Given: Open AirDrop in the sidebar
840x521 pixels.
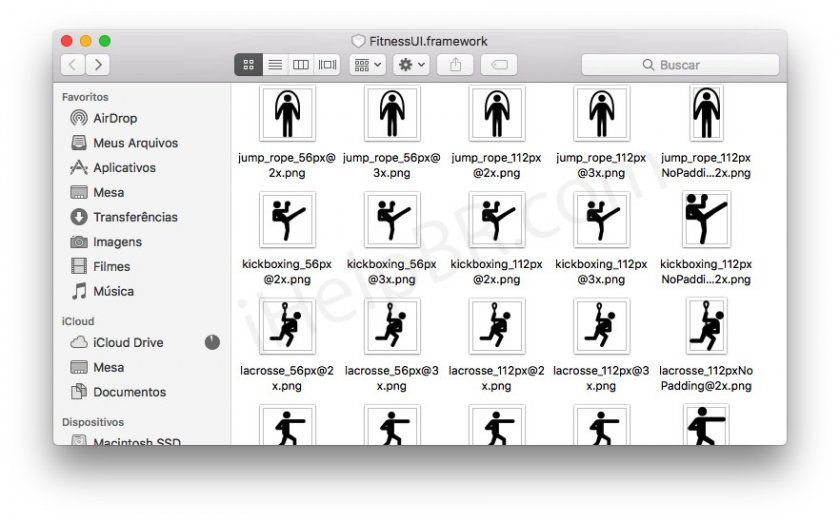Looking at the screenshot, I should pos(114,118).
